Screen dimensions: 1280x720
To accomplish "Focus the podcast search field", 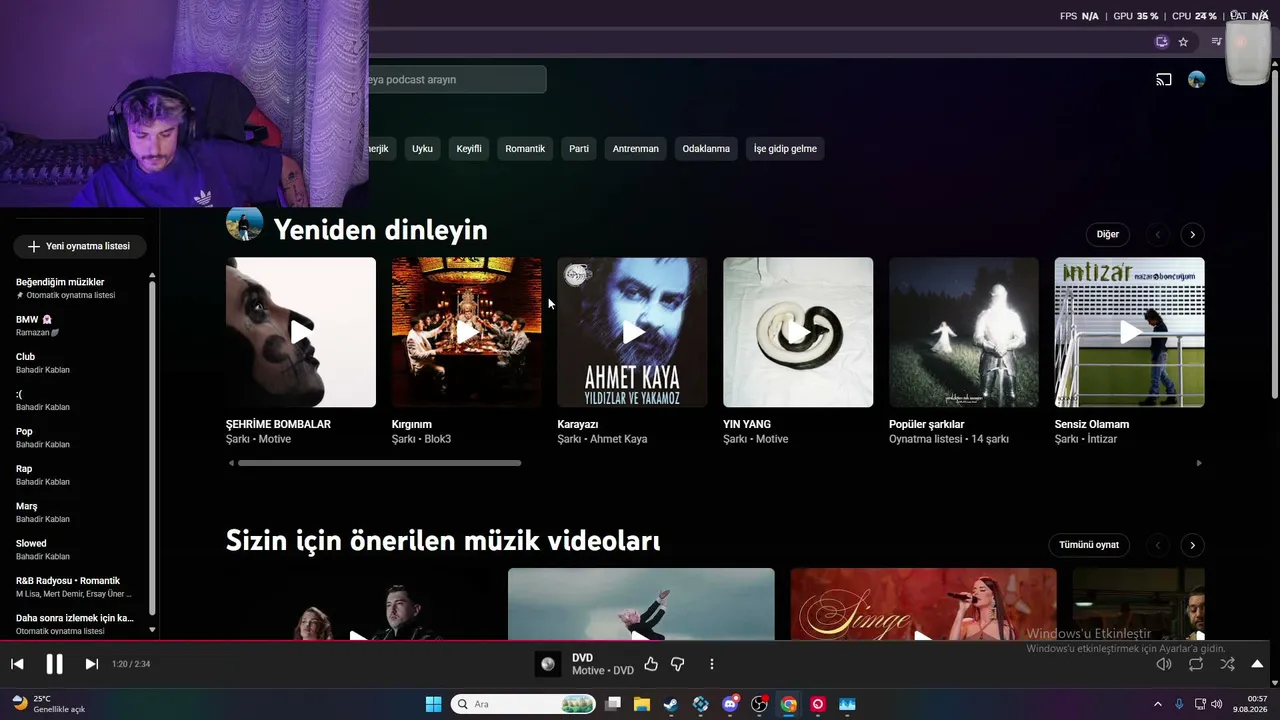I will (456, 80).
